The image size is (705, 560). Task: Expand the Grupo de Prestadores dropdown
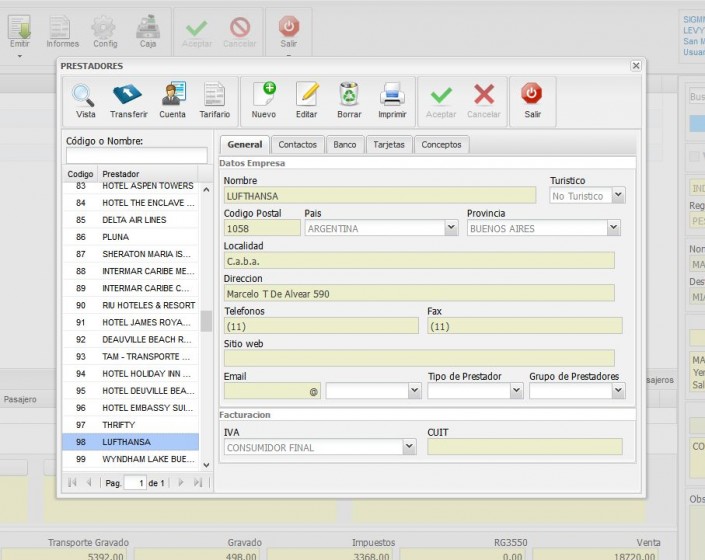[618, 391]
